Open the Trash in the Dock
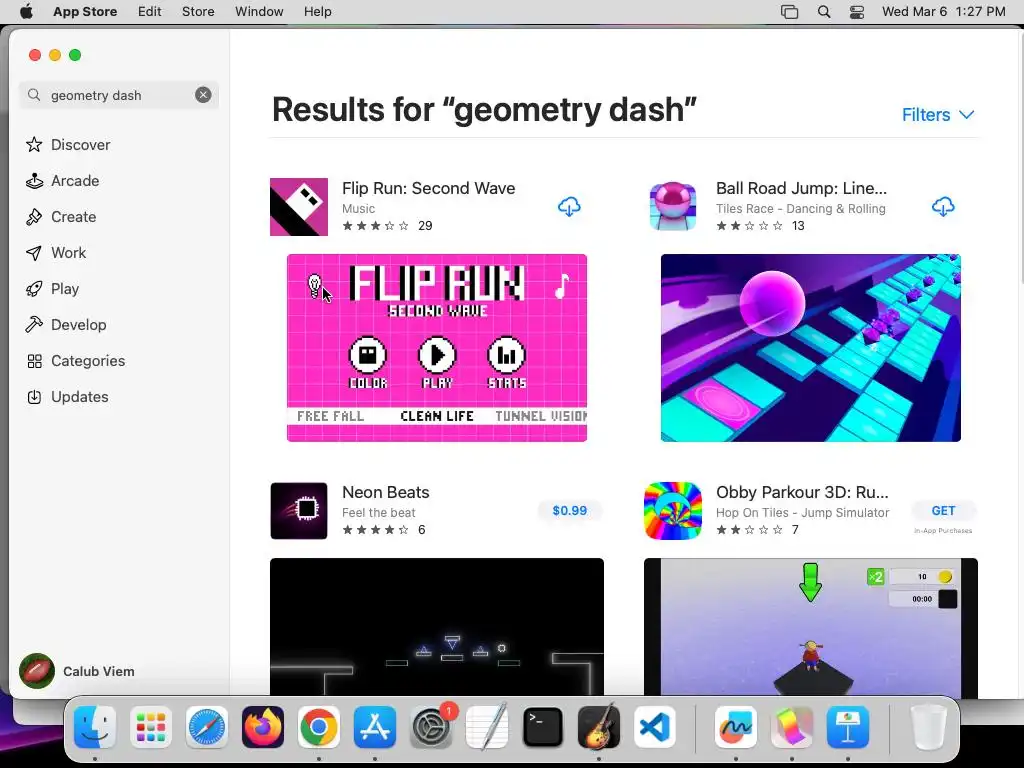 (929, 726)
